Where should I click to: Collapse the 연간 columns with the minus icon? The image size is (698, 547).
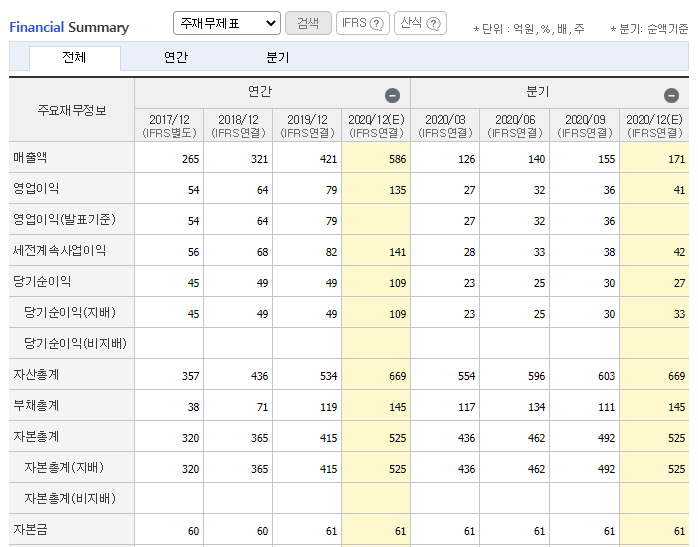[392, 95]
